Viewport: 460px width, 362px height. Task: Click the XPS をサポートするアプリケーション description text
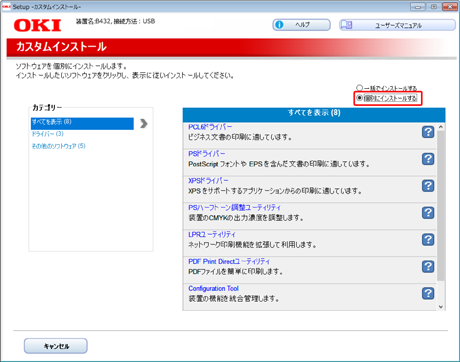click(275, 191)
